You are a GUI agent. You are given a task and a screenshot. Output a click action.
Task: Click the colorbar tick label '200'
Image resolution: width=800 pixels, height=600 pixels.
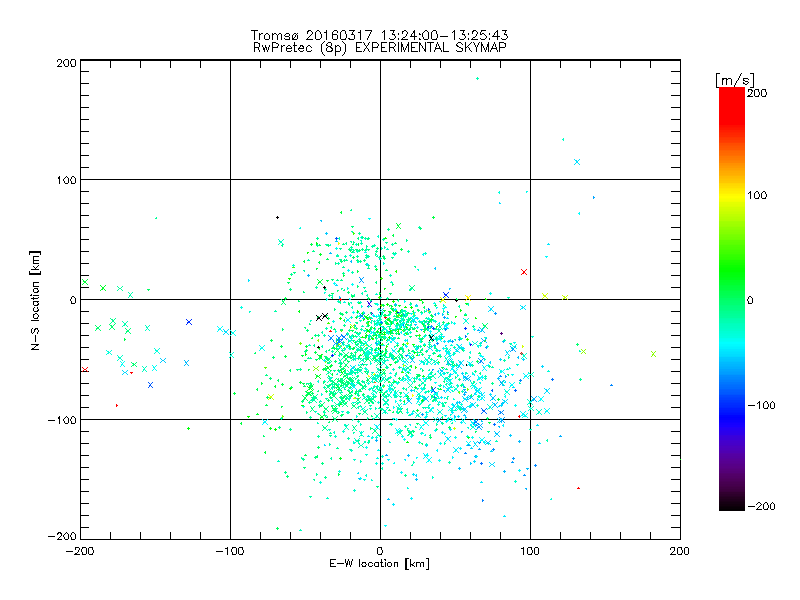(x=757, y=93)
